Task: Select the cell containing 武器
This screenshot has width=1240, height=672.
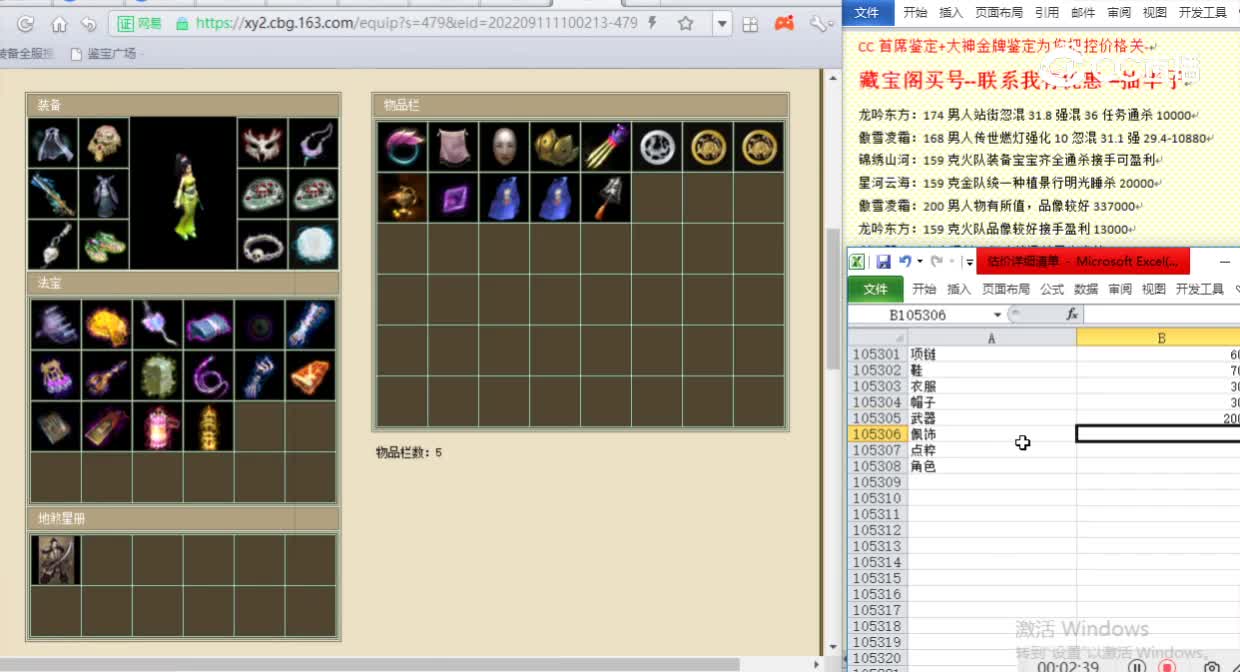Action: pos(991,418)
